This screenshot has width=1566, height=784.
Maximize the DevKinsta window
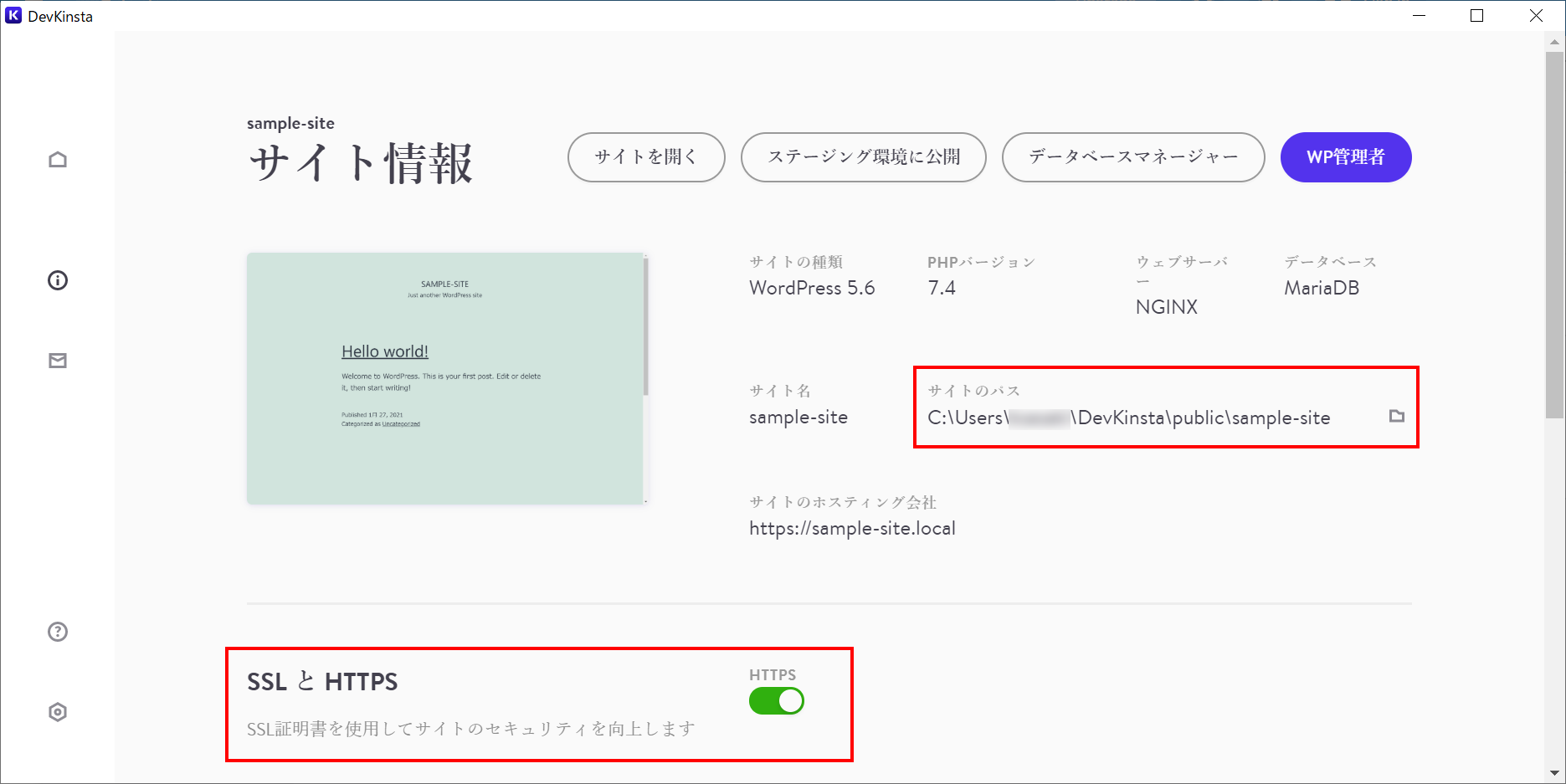pos(1477,16)
